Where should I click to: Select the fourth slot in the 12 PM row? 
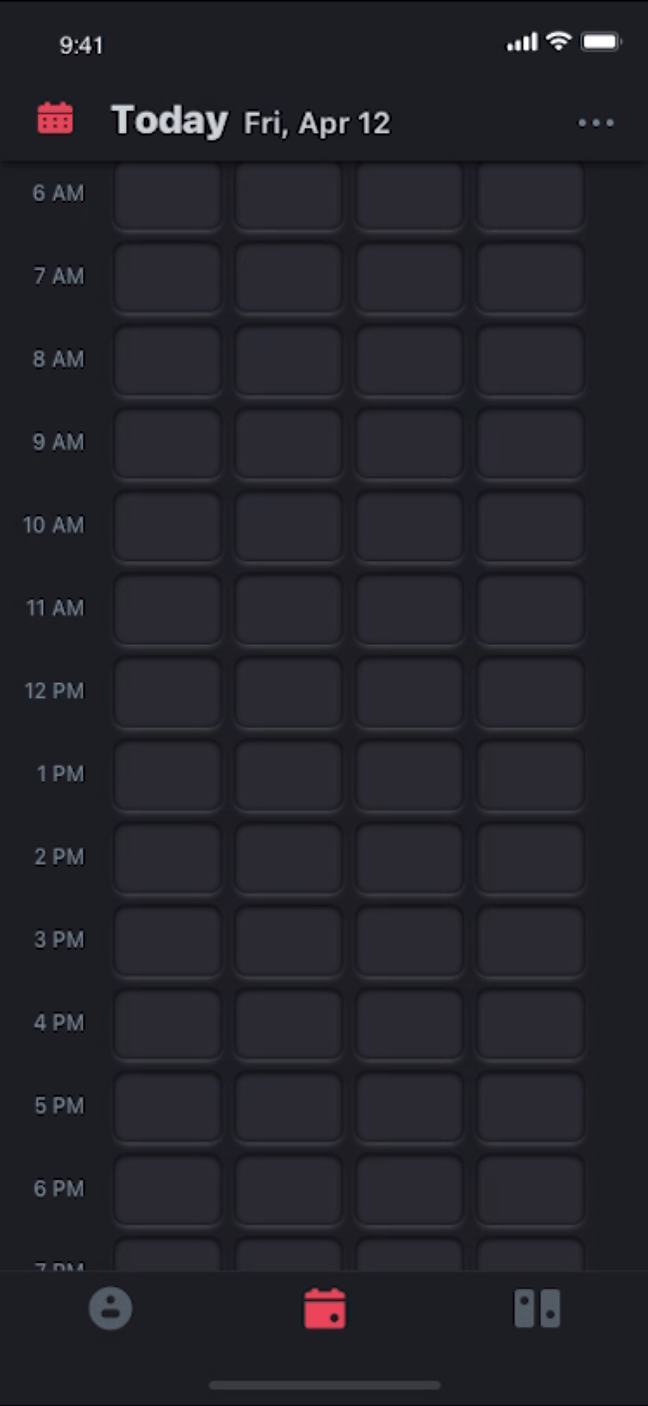[530, 692]
